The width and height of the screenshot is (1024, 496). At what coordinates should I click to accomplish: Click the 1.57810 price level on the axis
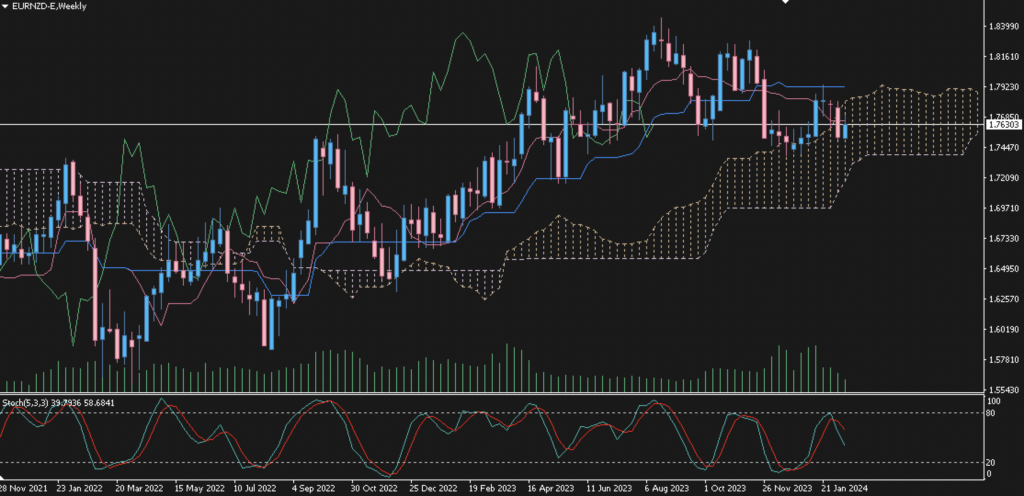point(1003,360)
